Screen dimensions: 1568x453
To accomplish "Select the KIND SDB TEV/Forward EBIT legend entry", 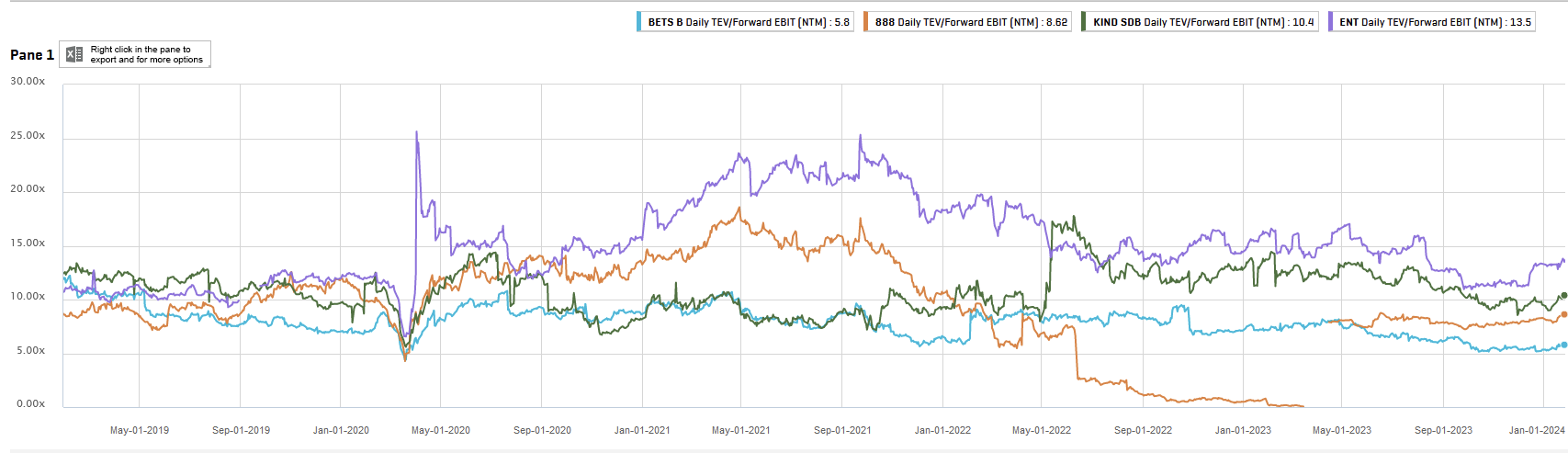I will (x=1203, y=22).
